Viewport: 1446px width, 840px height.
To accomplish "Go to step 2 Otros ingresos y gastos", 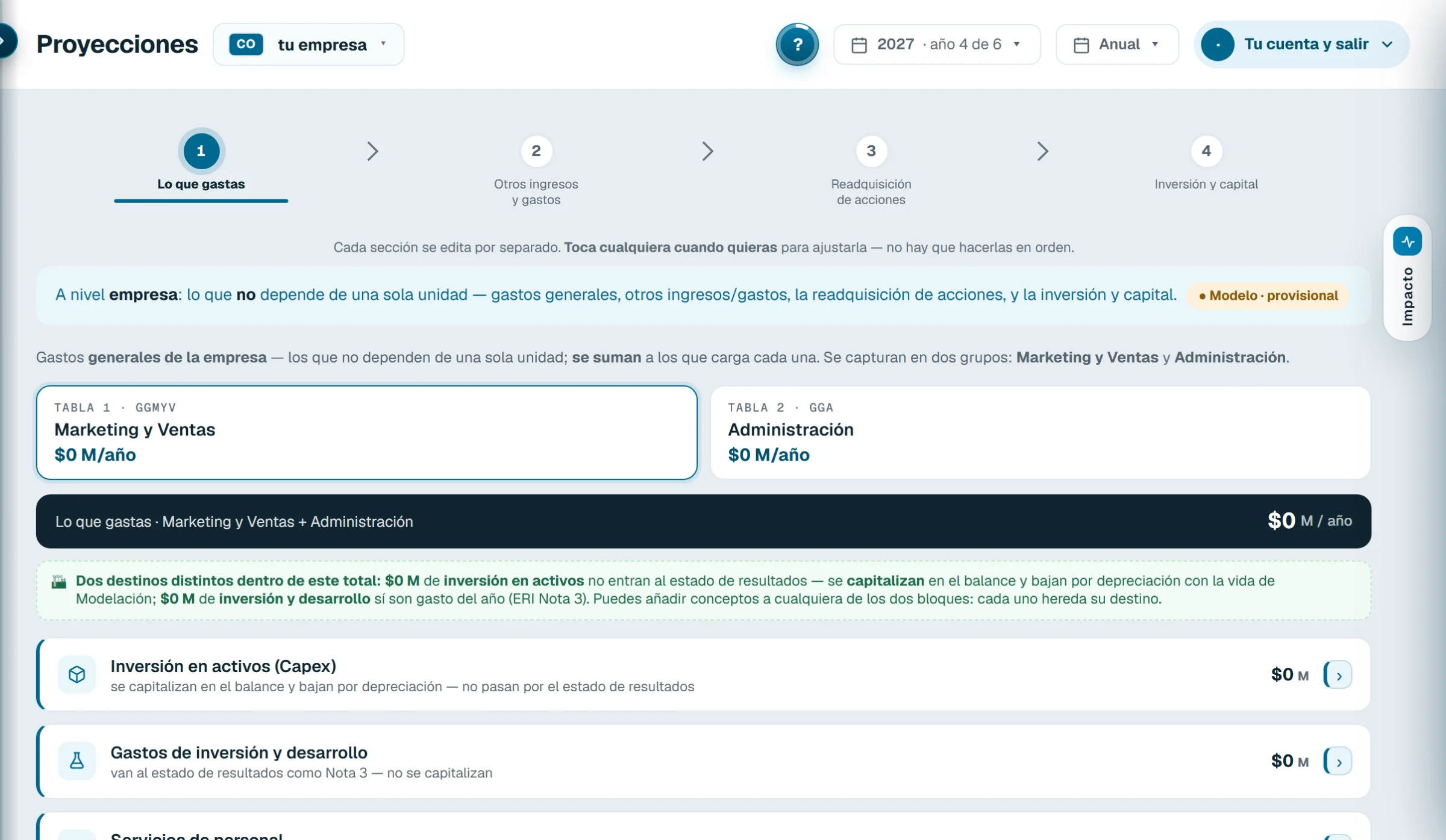I will 536,170.
